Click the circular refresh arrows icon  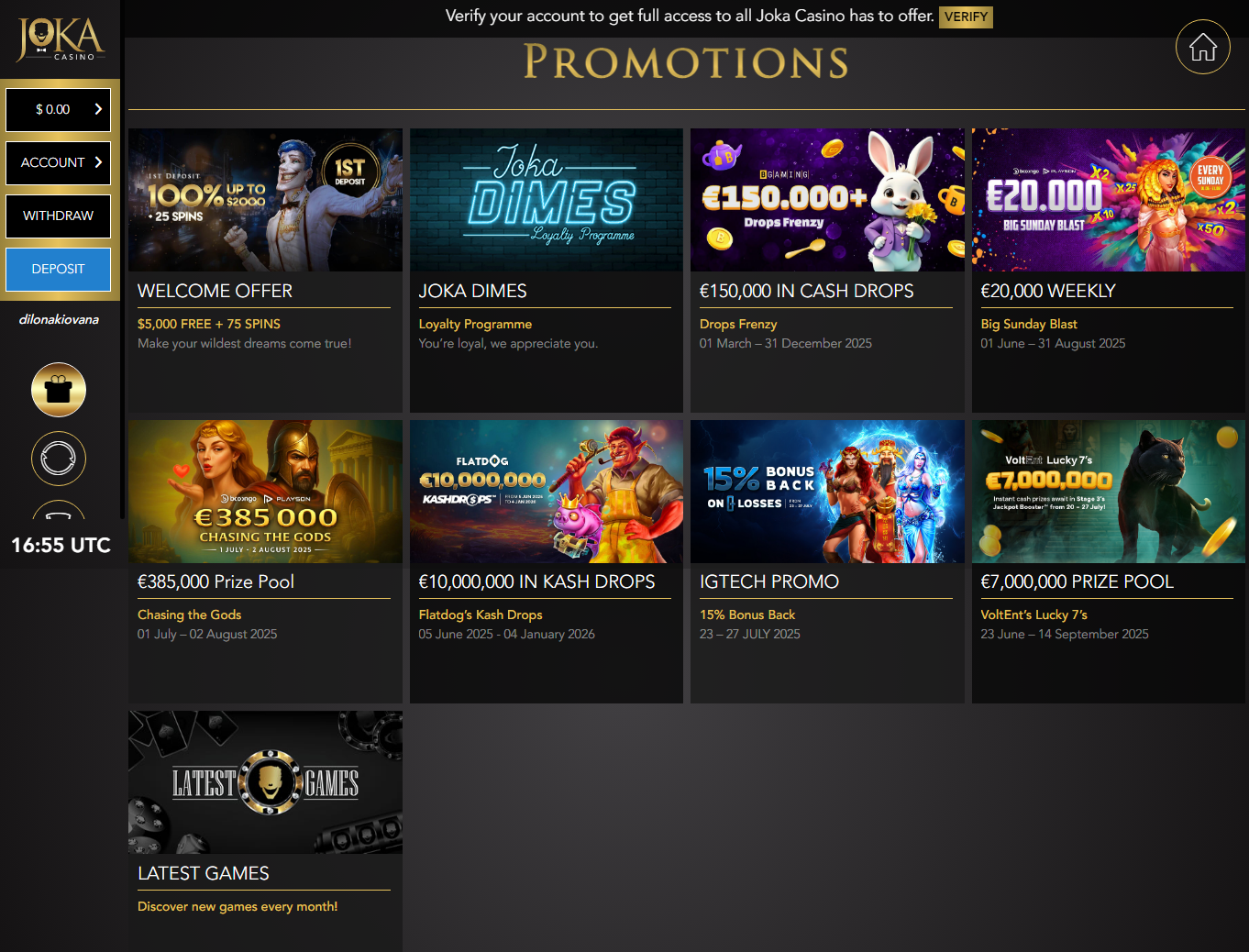[59, 459]
